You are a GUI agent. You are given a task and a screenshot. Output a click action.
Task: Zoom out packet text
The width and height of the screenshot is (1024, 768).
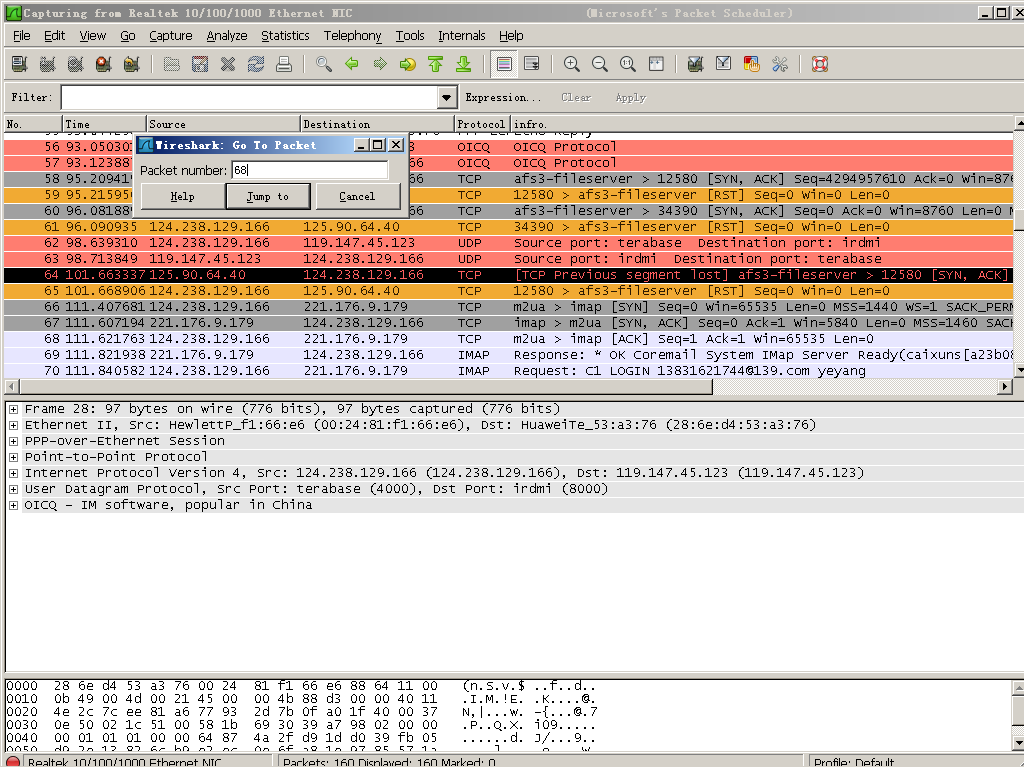click(600, 64)
